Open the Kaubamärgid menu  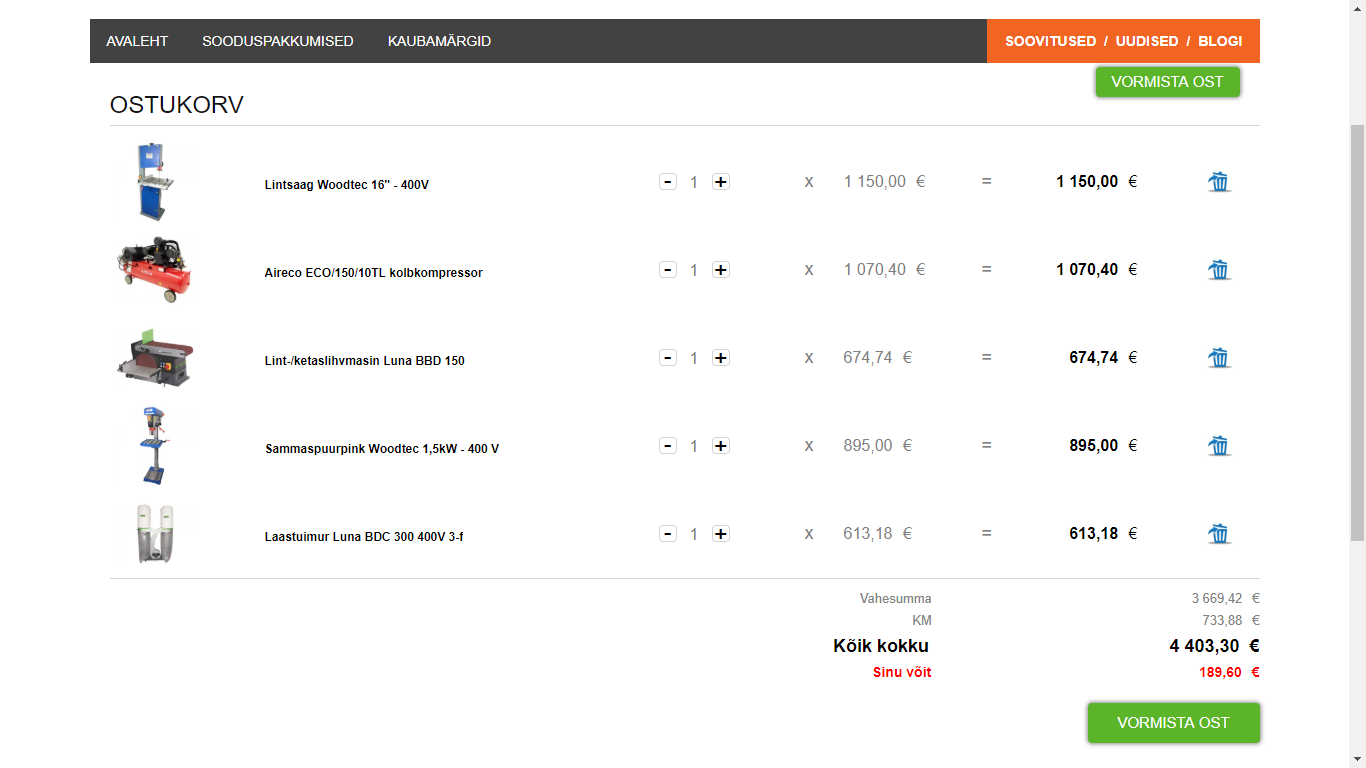coord(439,41)
